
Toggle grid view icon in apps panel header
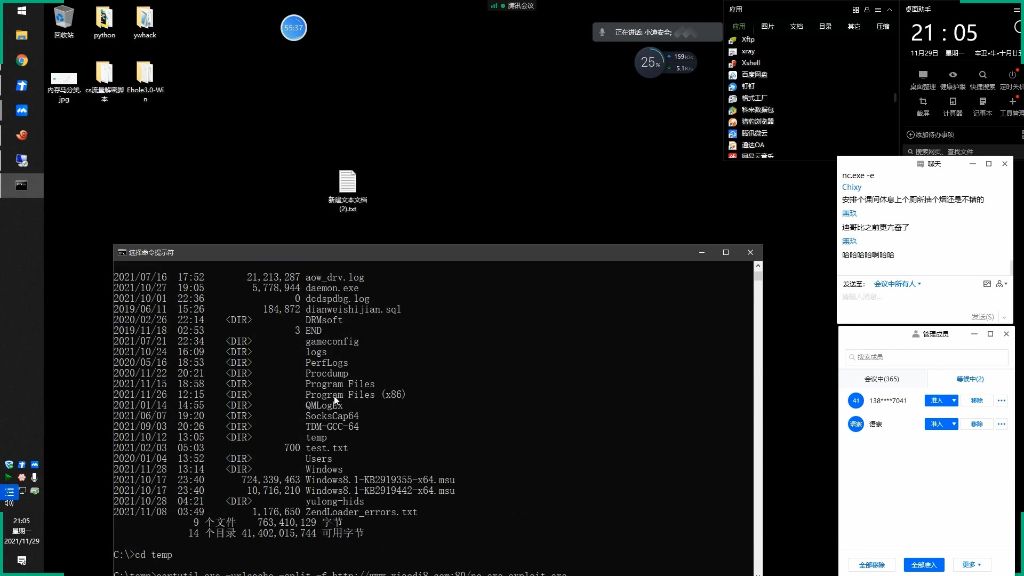pyautogui.click(x=856, y=10)
